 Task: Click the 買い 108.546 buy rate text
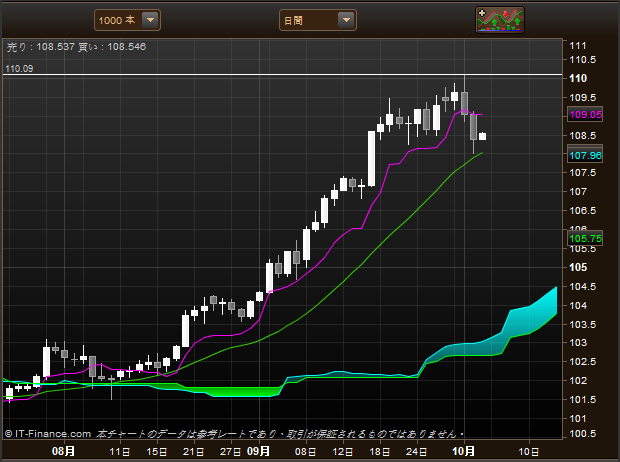tap(112, 47)
